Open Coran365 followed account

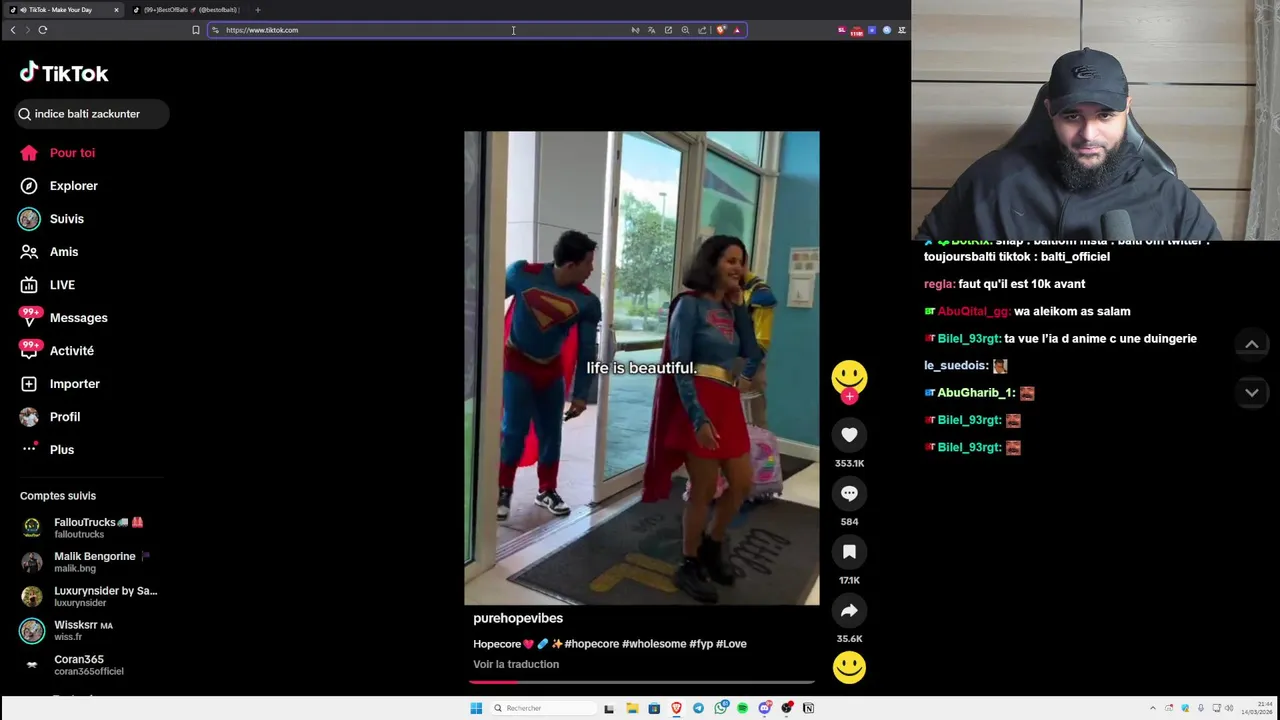[73, 665]
